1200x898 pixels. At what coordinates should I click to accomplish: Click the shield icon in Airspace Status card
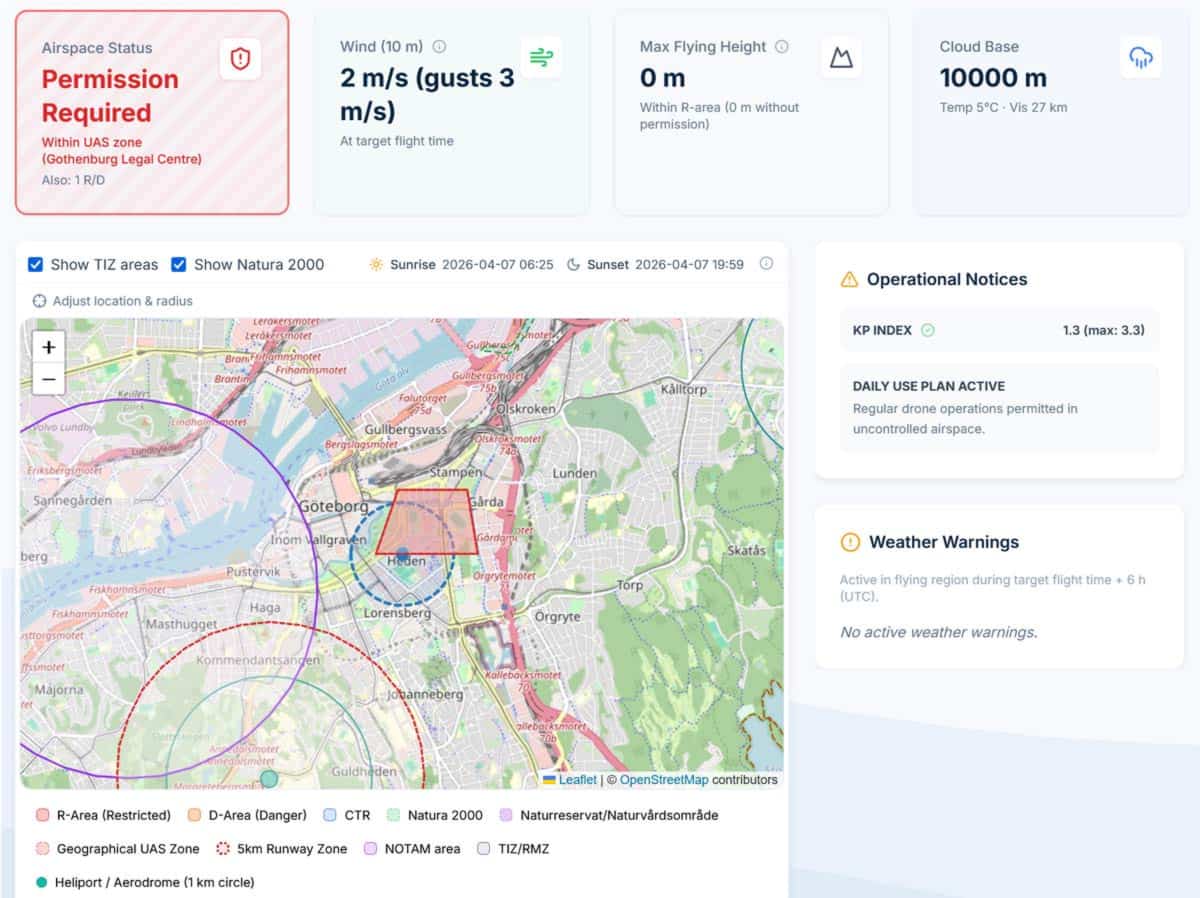[240, 59]
